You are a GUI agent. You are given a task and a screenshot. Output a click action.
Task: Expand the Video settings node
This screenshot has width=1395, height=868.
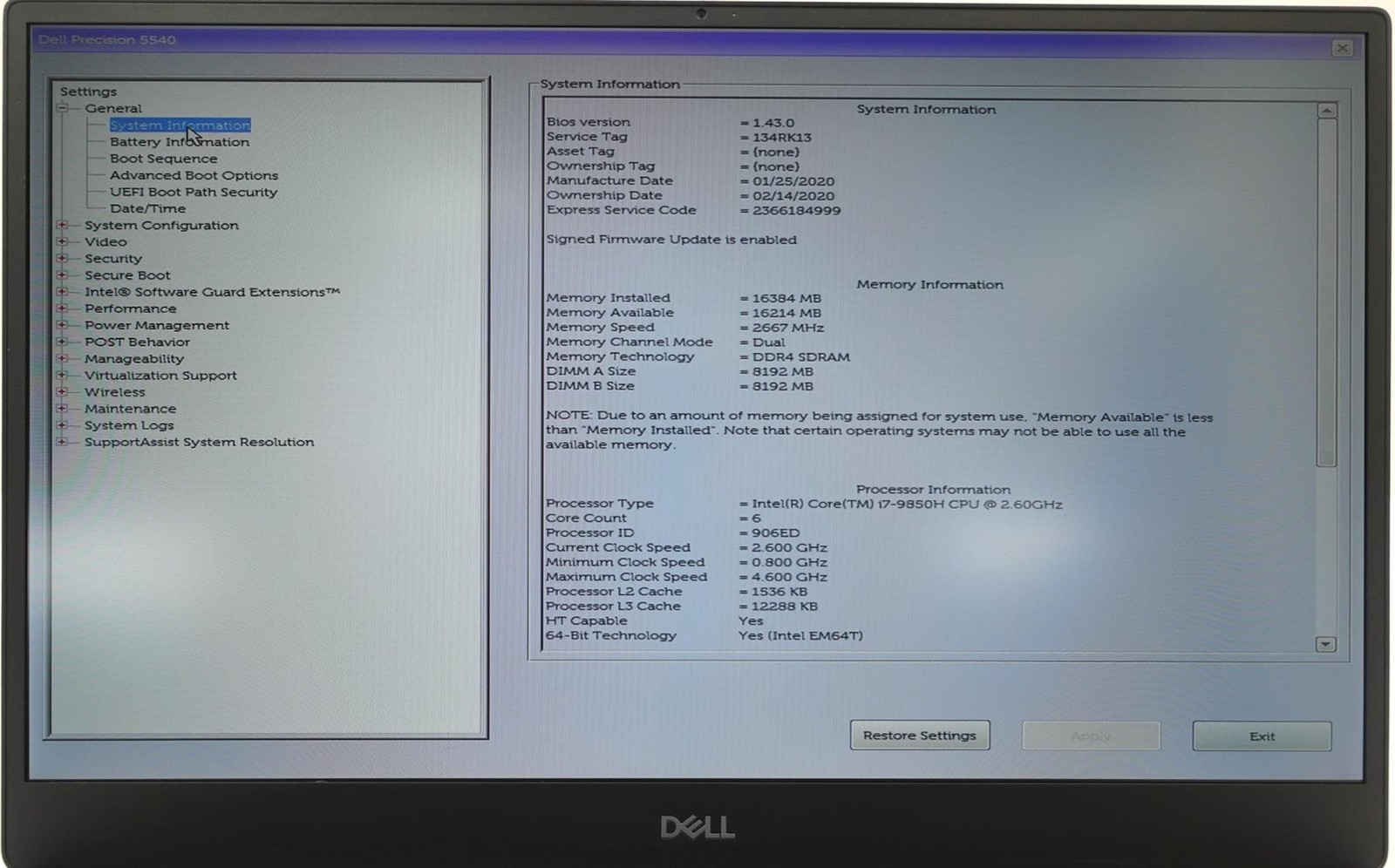(x=62, y=241)
